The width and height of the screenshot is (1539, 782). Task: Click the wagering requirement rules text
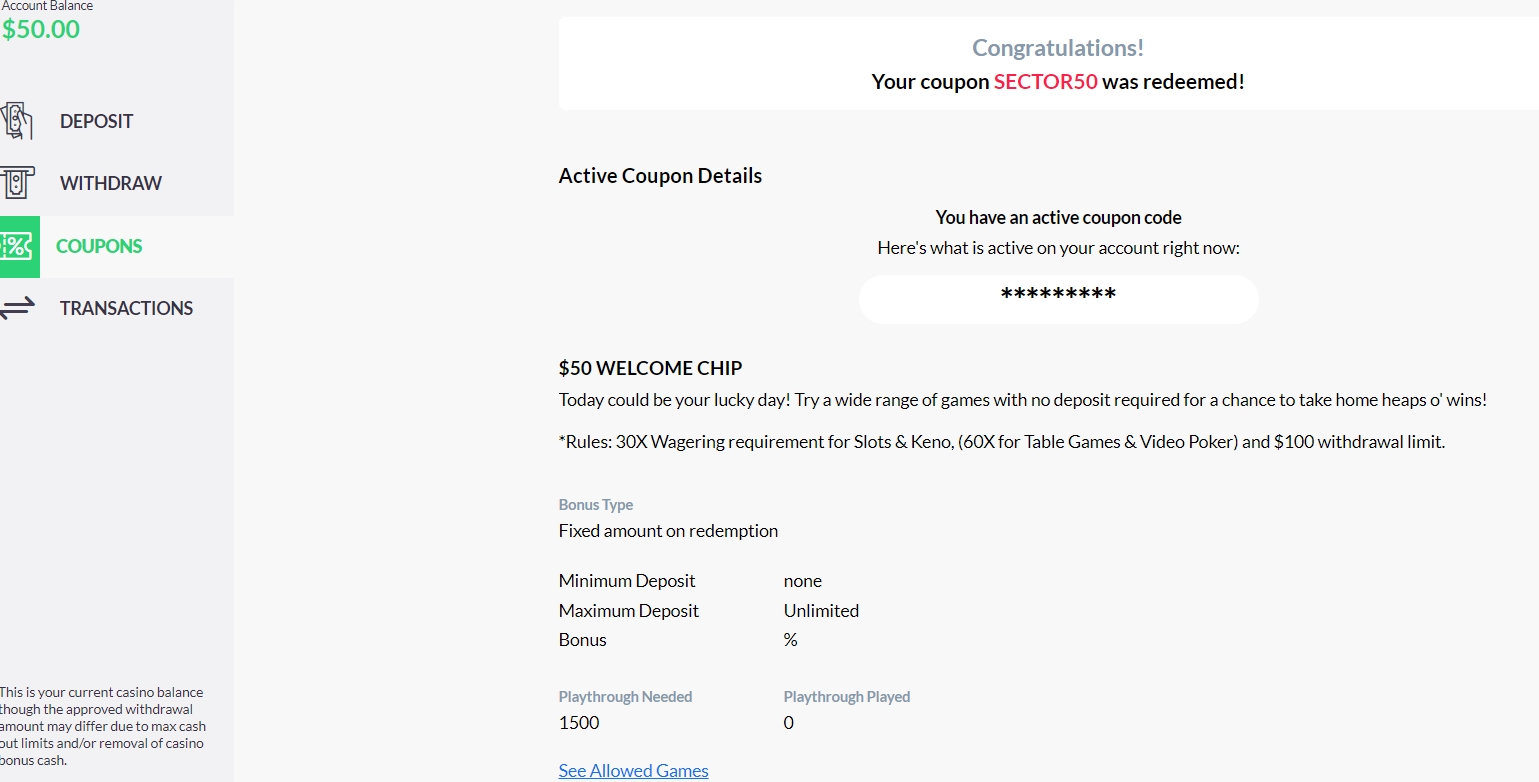(x=1001, y=441)
